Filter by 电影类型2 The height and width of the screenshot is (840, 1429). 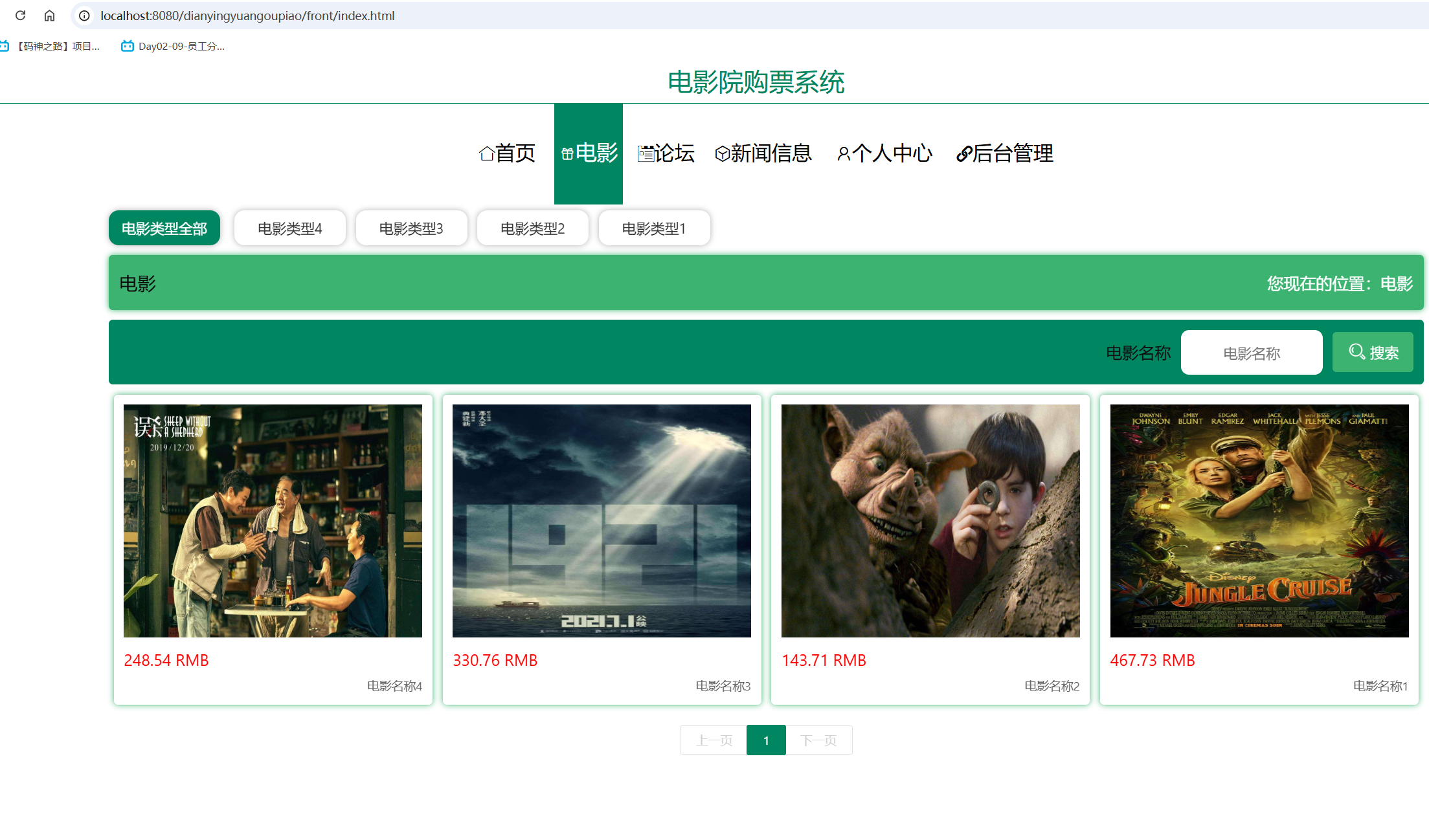tap(532, 228)
